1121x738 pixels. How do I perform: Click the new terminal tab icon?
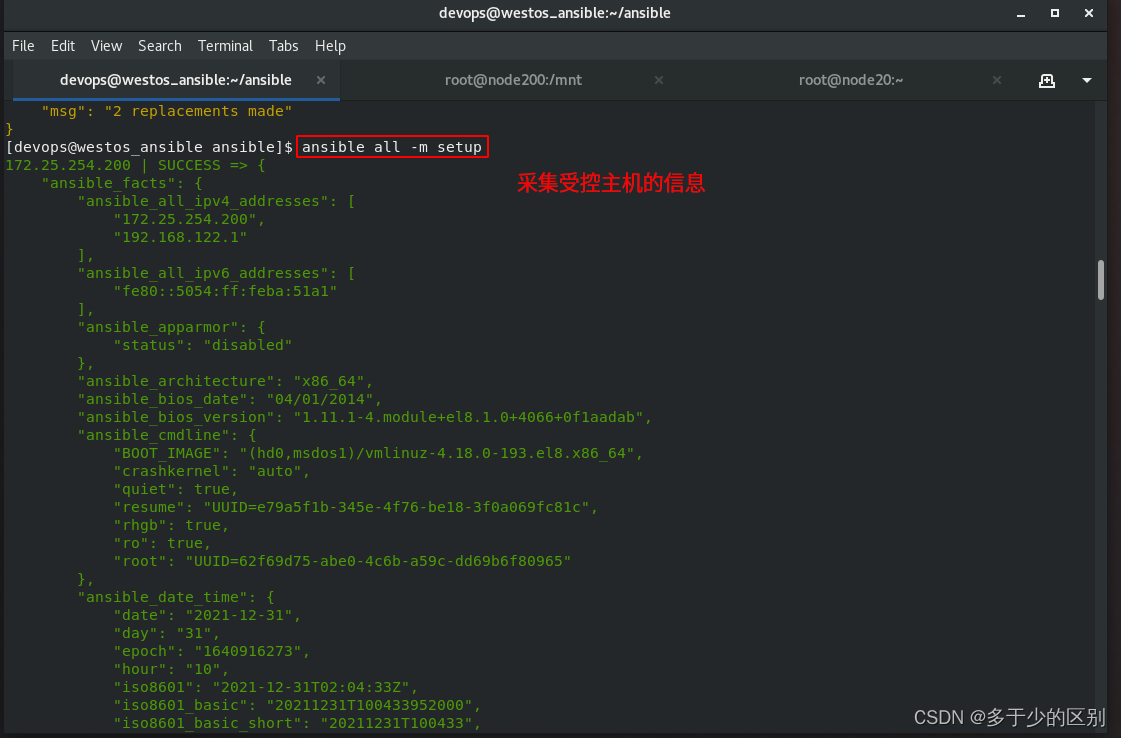[1047, 80]
